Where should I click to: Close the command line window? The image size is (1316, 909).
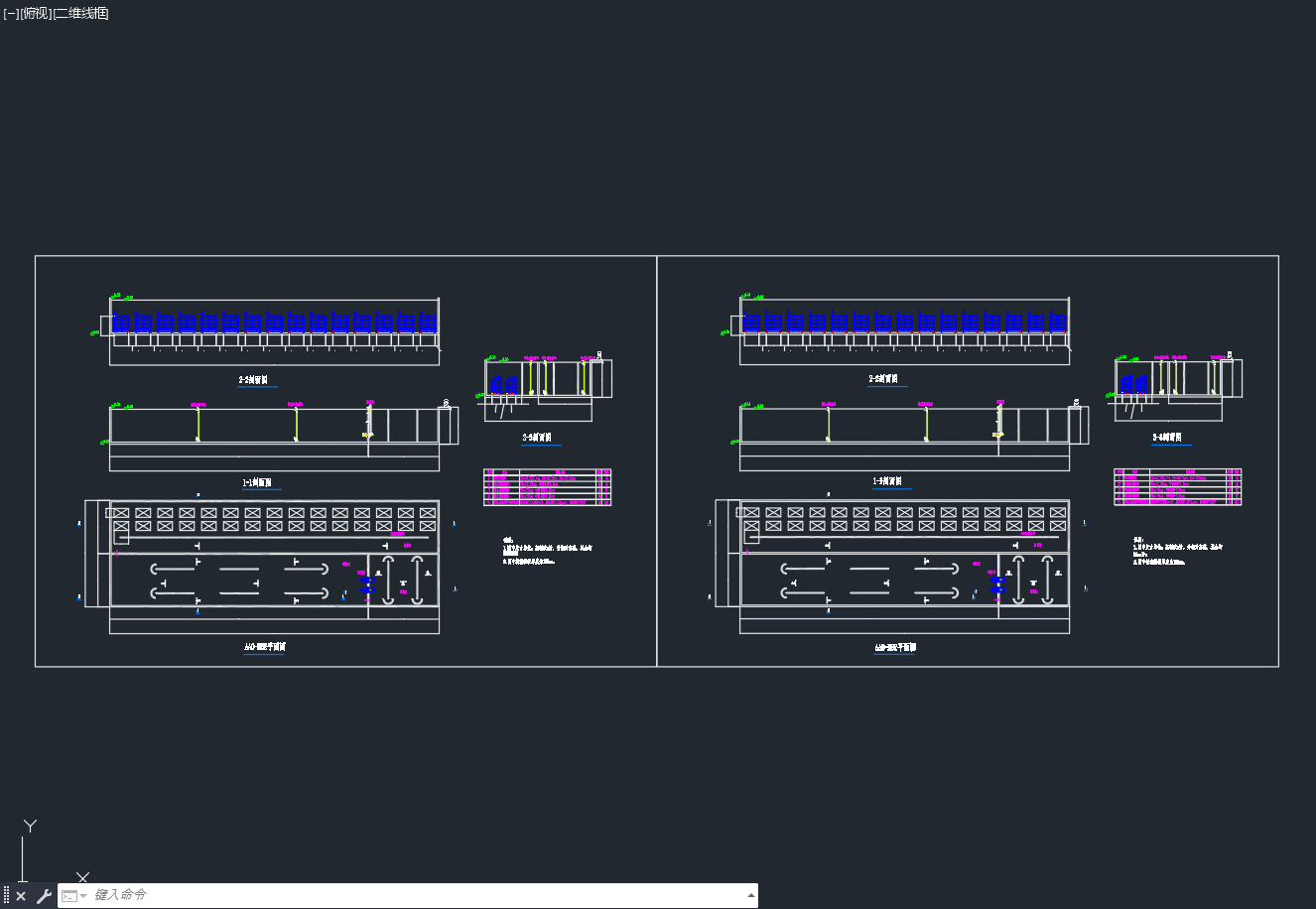[x=21, y=896]
